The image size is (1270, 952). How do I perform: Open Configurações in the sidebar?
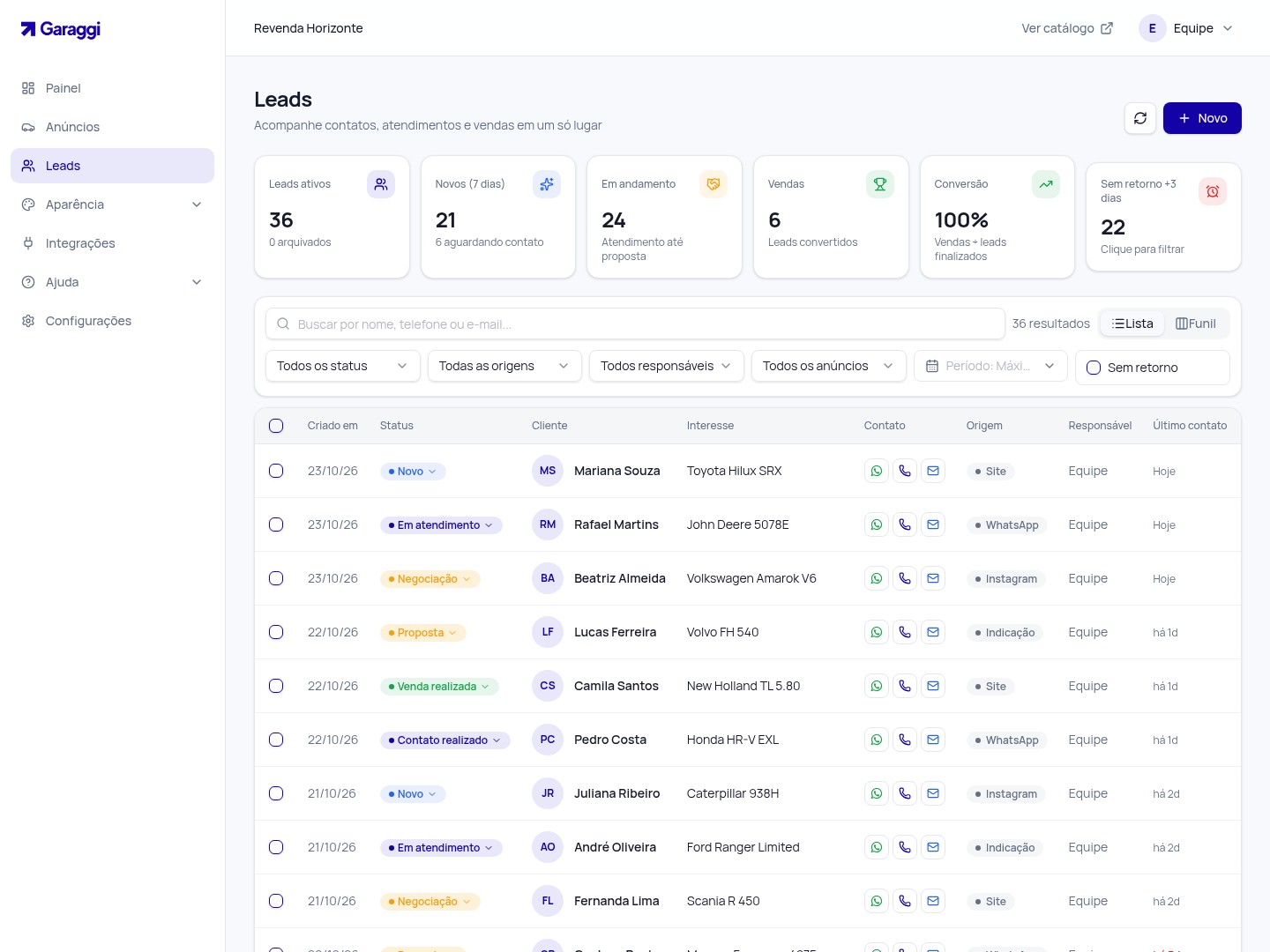pos(112,321)
